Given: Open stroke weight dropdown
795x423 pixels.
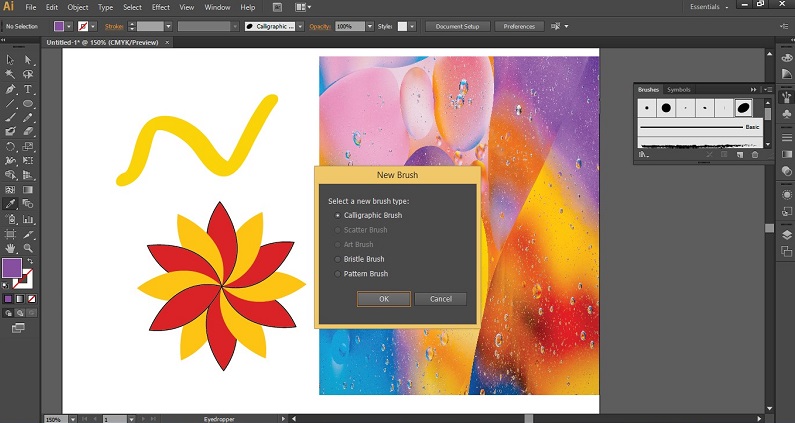Looking at the screenshot, I should click(168, 26).
